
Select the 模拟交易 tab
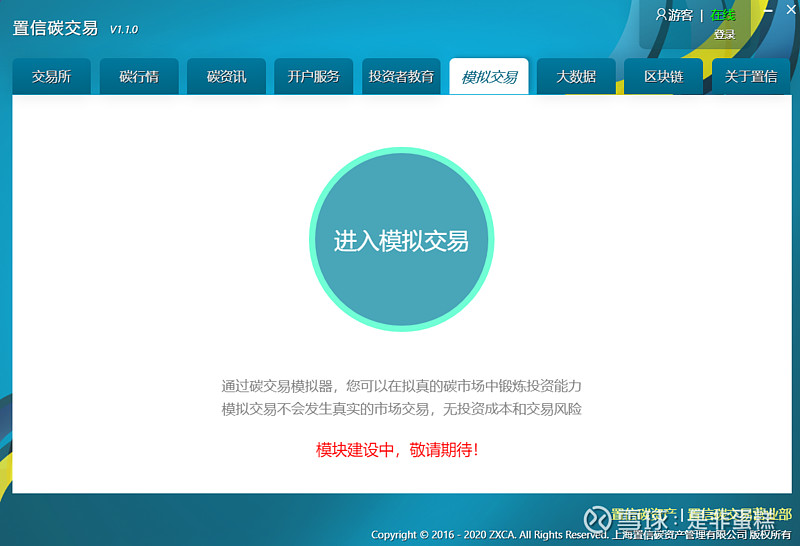pyautogui.click(x=489, y=77)
